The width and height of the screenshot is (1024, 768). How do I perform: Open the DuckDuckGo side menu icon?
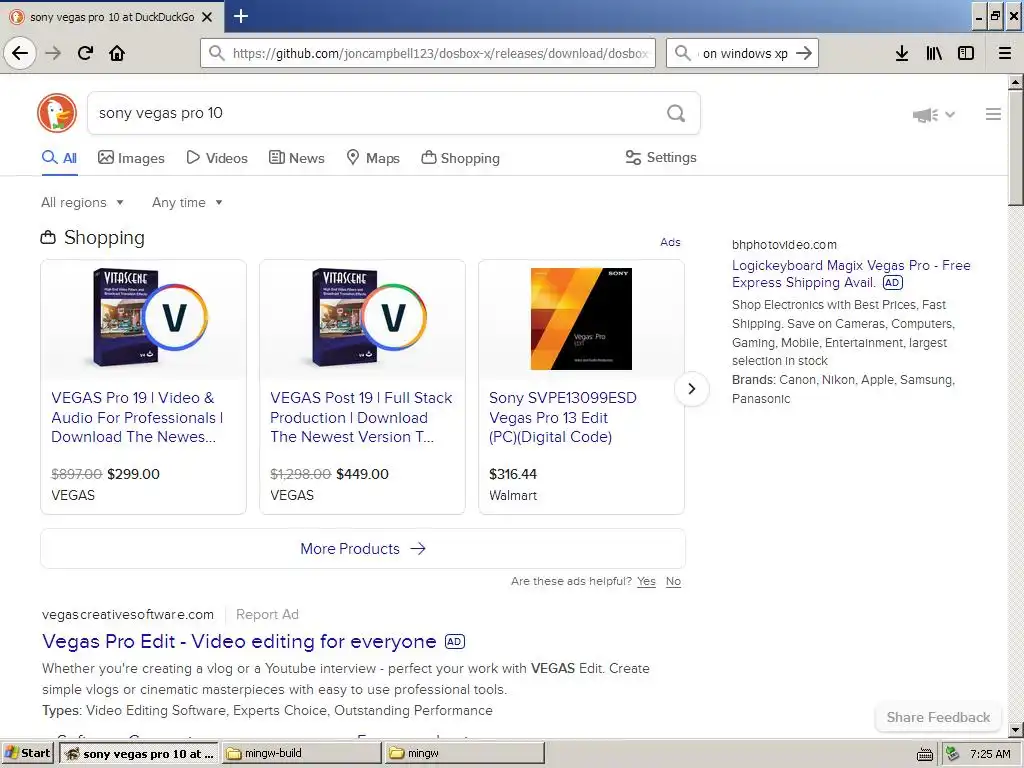pos(993,114)
